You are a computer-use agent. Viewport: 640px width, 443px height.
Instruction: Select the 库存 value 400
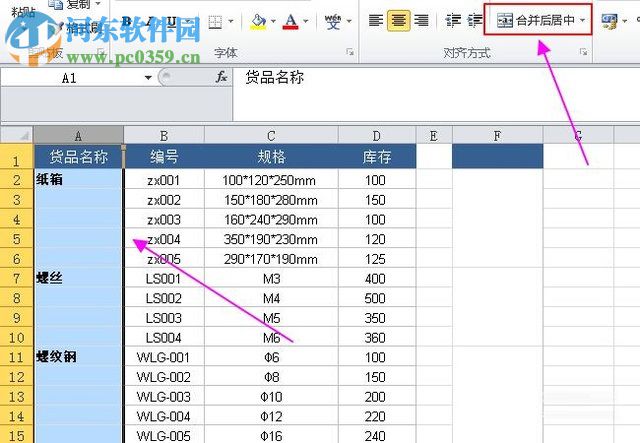click(x=377, y=278)
